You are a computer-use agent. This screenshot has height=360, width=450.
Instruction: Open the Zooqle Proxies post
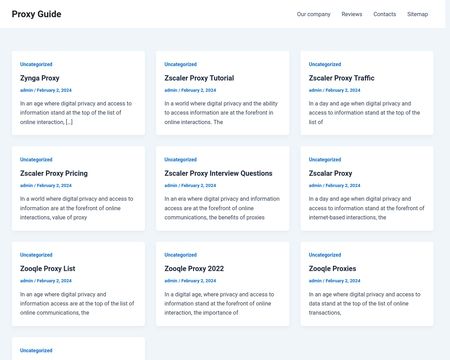[332, 269]
